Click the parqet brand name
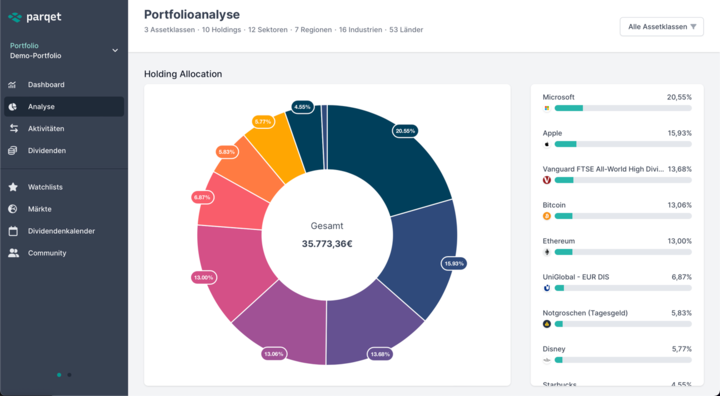This screenshot has width=720, height=396. click(44, 17)
